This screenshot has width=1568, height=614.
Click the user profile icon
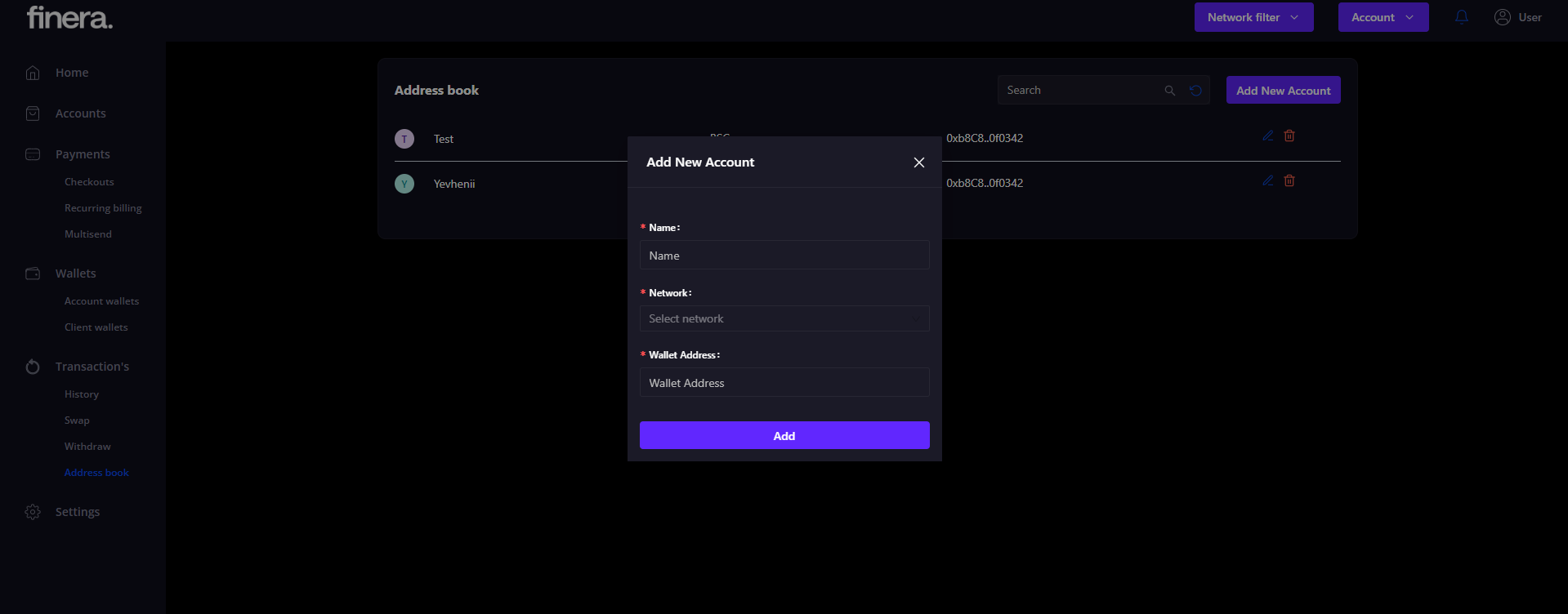[x=1502, y=17]
